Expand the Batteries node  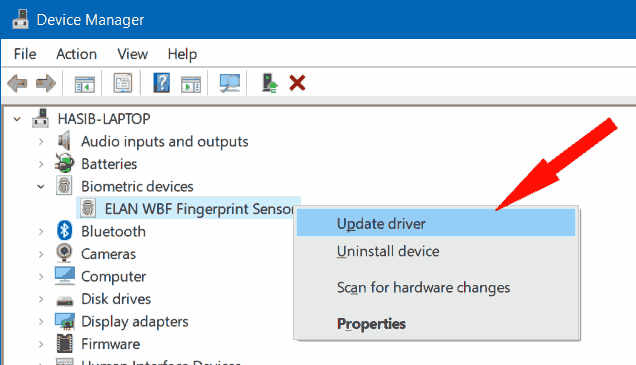point(41,164)
